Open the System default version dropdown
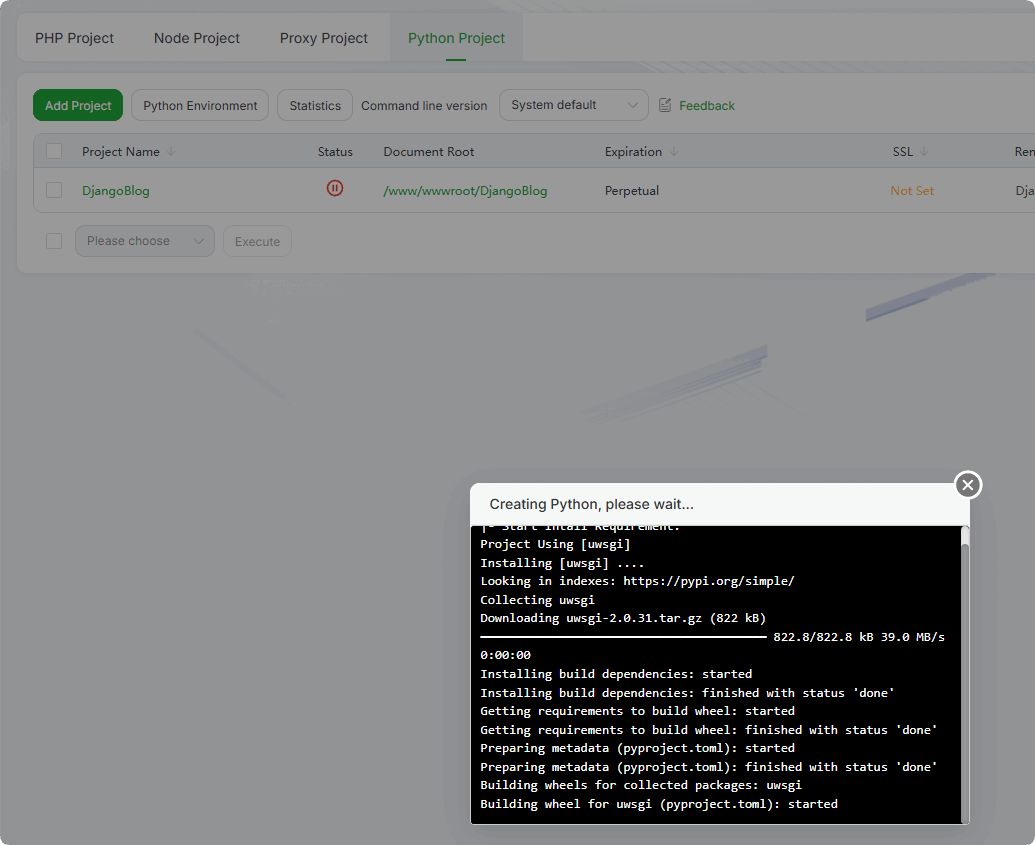Viewport: 1035px width, 845px height. (573, 105)
